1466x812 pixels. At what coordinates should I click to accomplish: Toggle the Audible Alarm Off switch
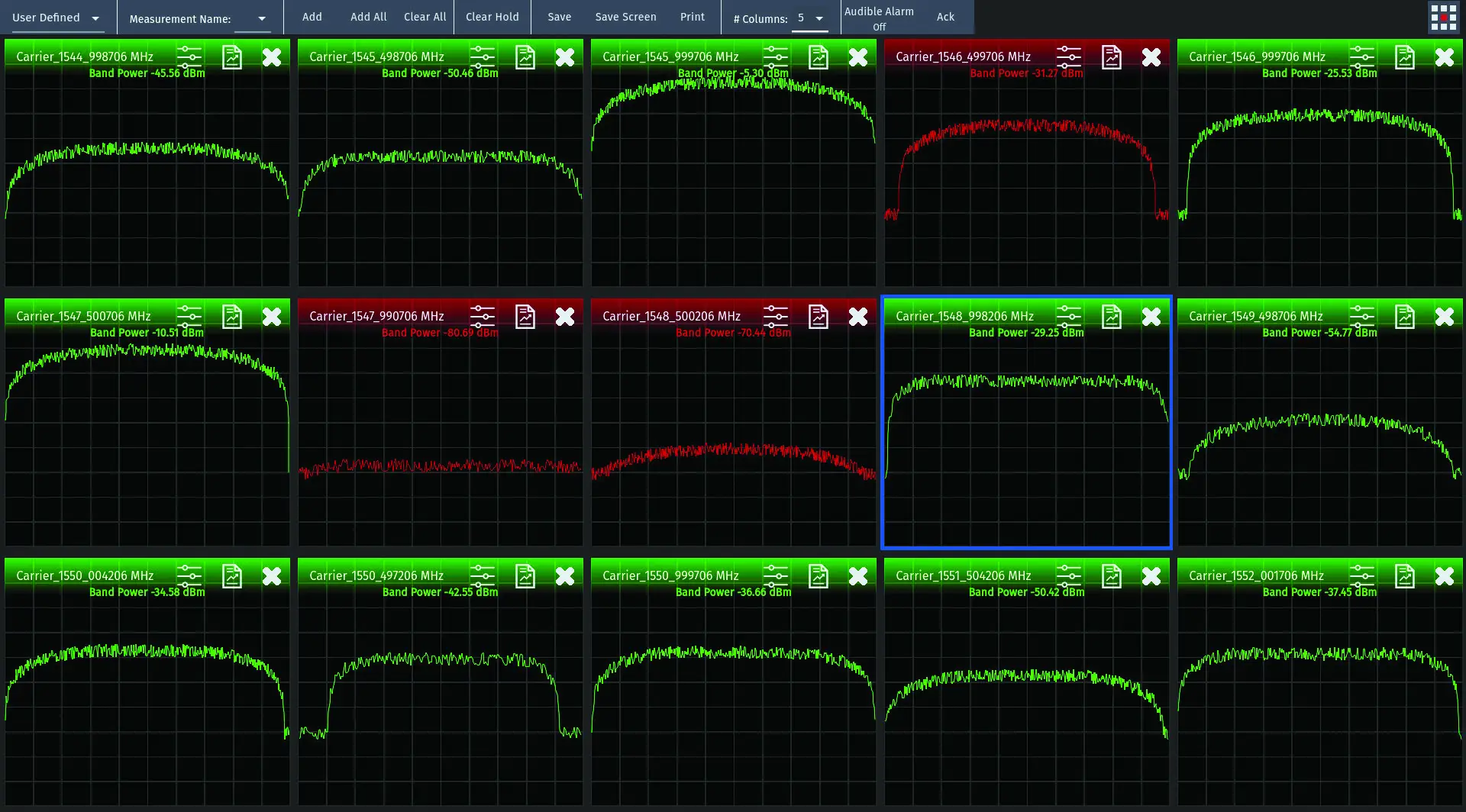879,18
